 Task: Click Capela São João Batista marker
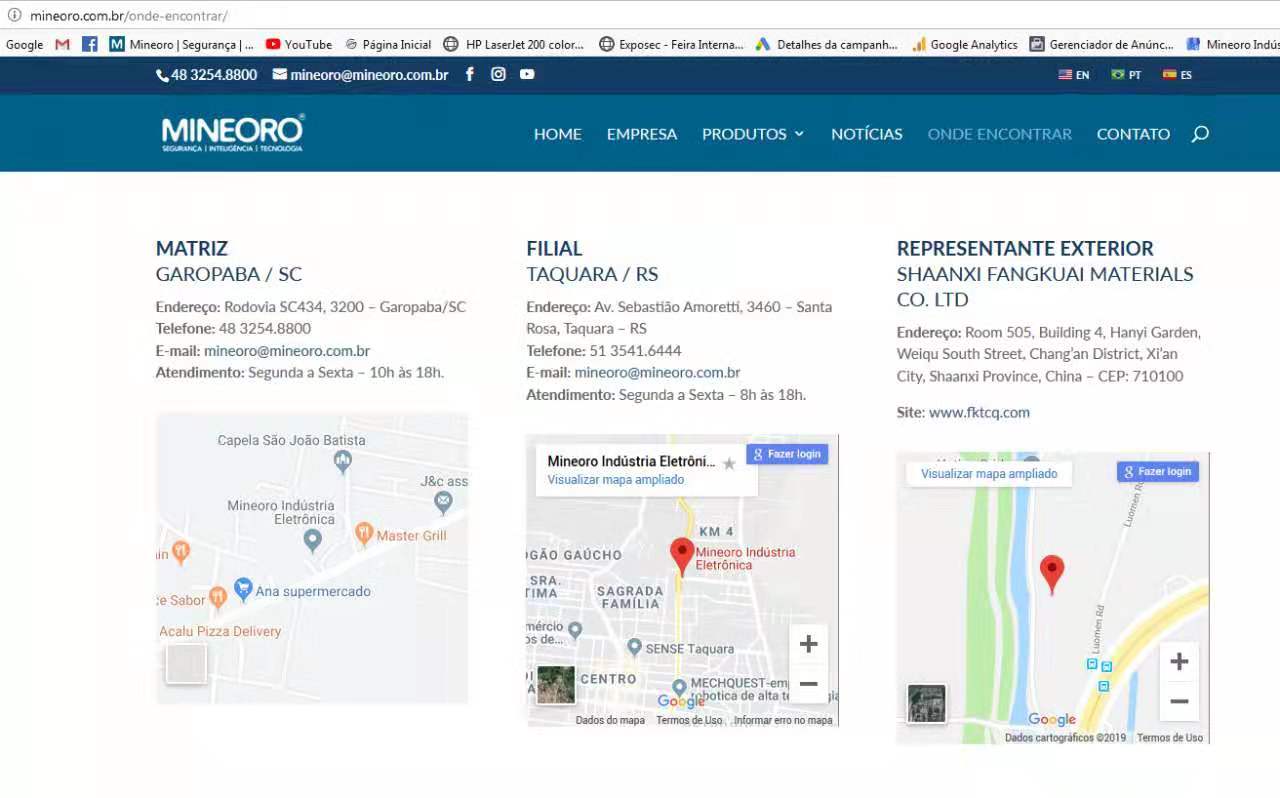coord(343,462)
